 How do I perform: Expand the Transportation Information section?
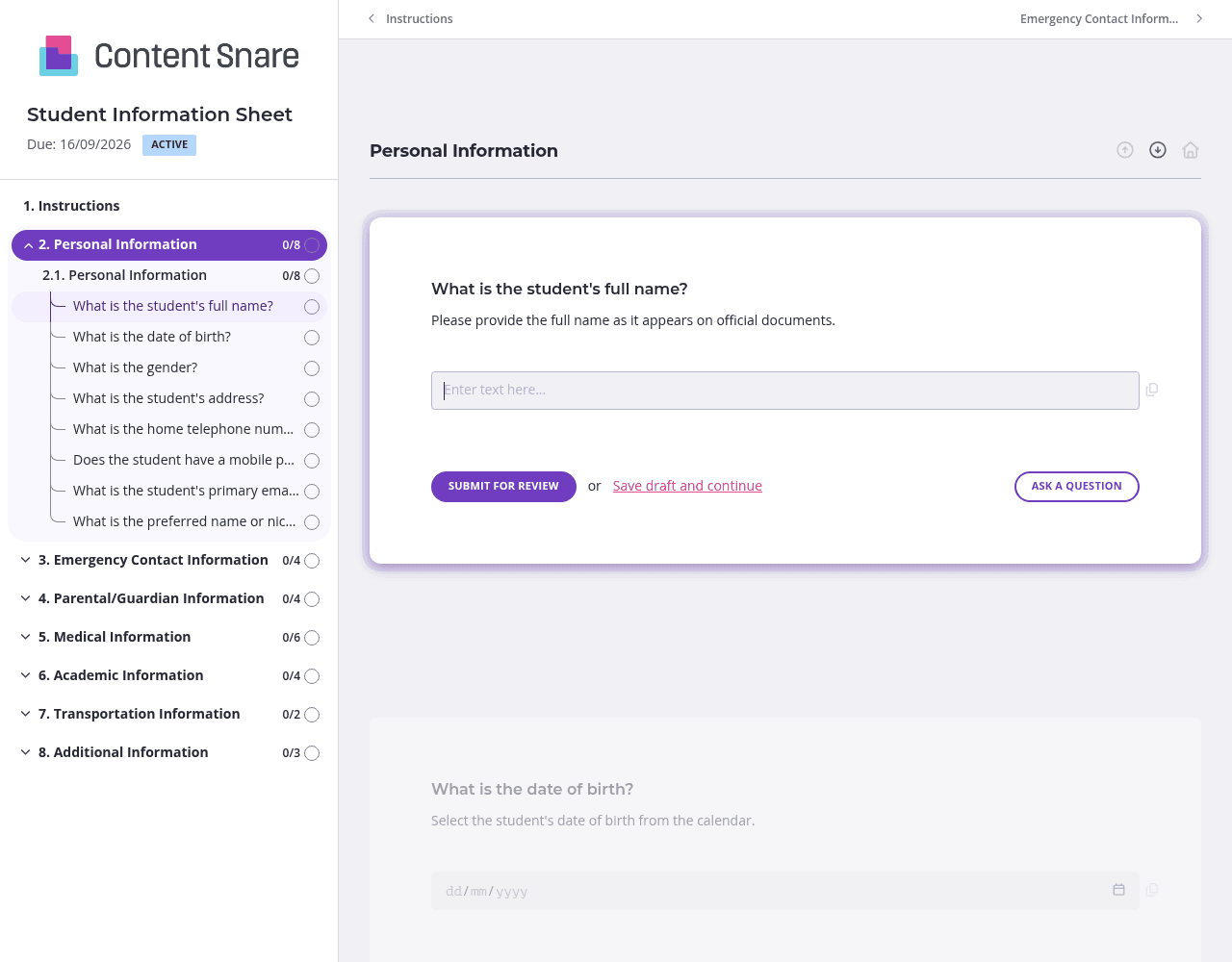tap(26, 714)
